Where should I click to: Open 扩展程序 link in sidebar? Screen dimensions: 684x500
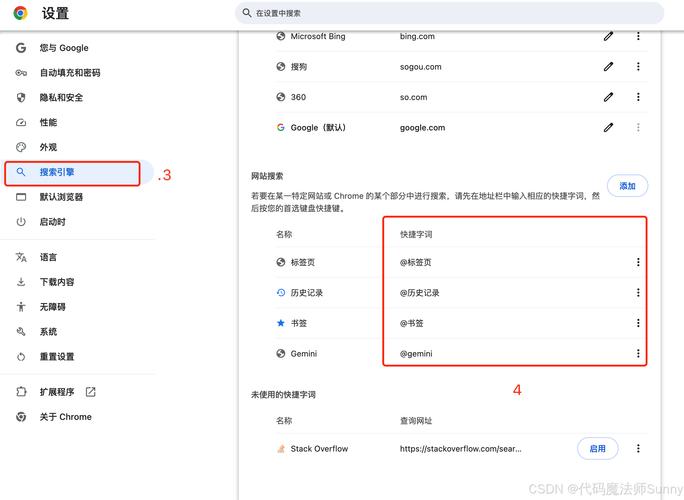[57, 392]
